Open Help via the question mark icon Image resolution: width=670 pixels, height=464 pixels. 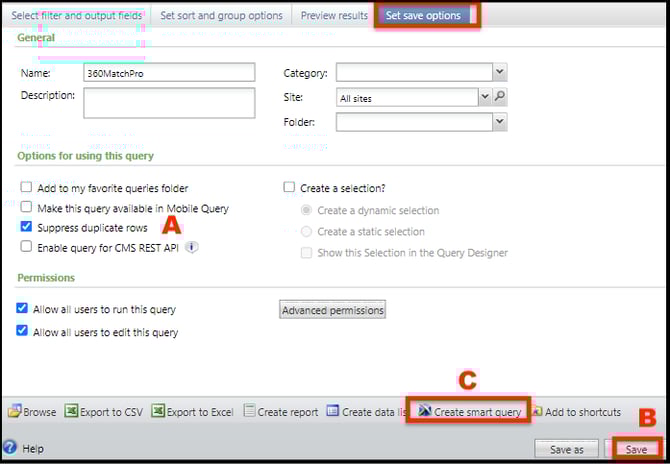click(x=10, y=448)
